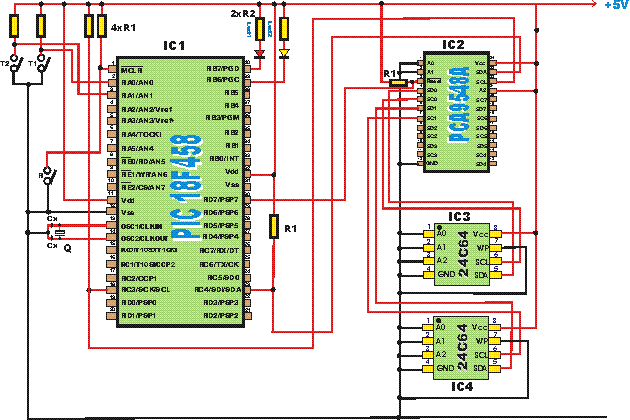Click the MCLR pin pad on IC1
The image size is (630, 420).
coord(113,69)
